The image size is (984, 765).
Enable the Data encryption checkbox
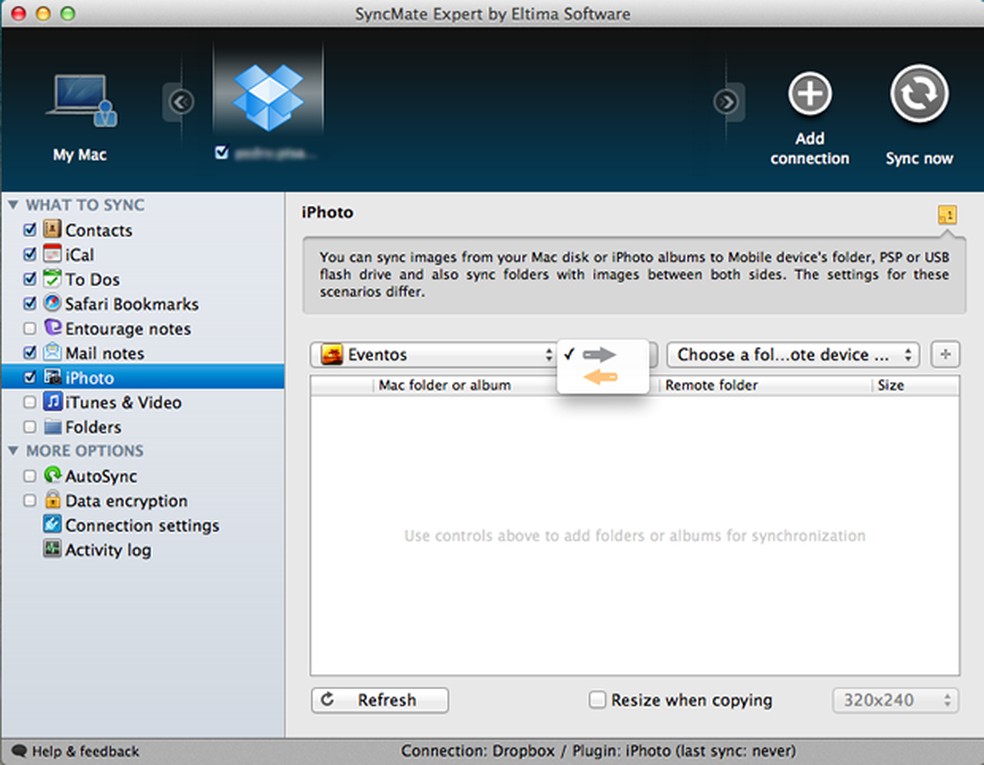pyautogui.click(x=29, y=500)
